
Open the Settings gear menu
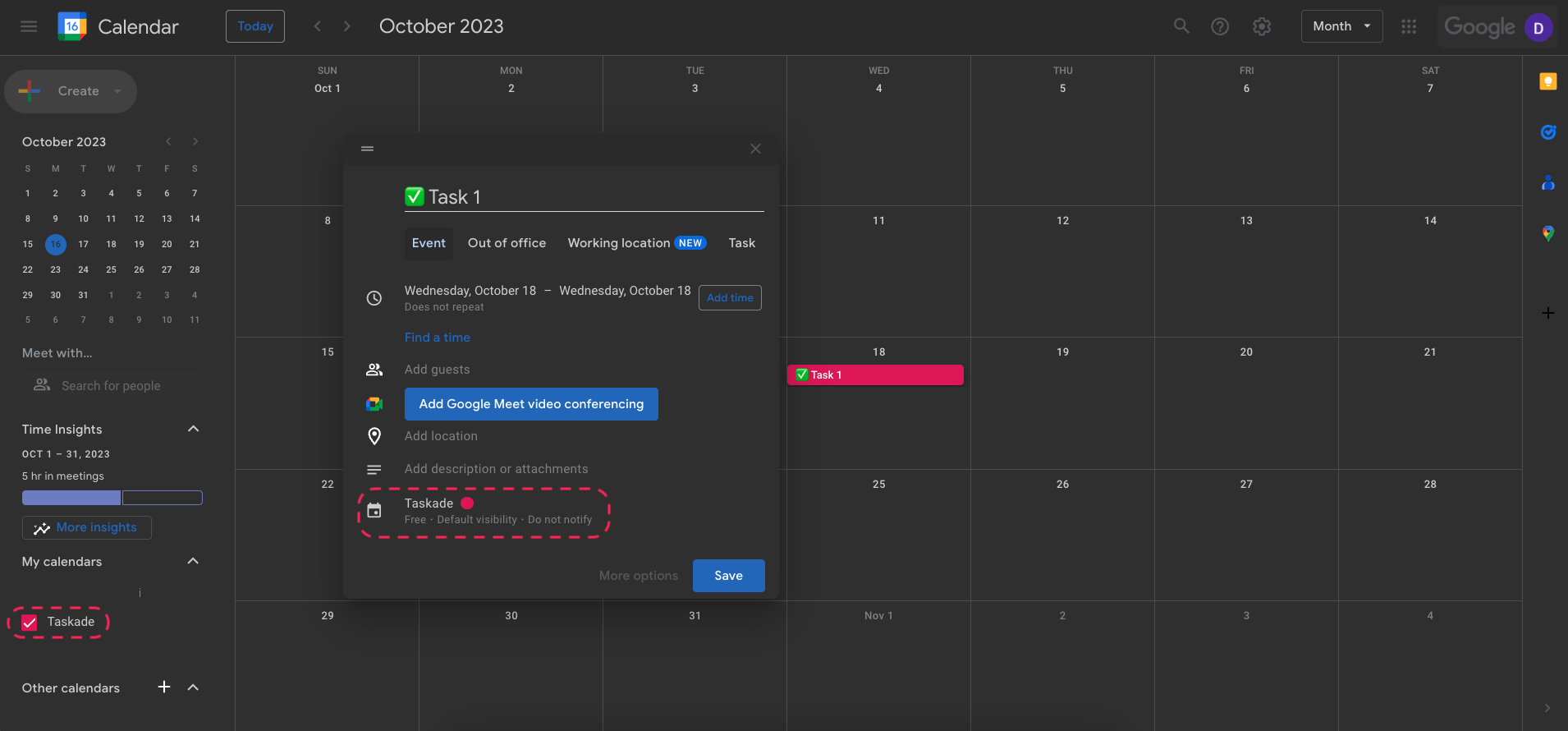tap(1262, 26)
